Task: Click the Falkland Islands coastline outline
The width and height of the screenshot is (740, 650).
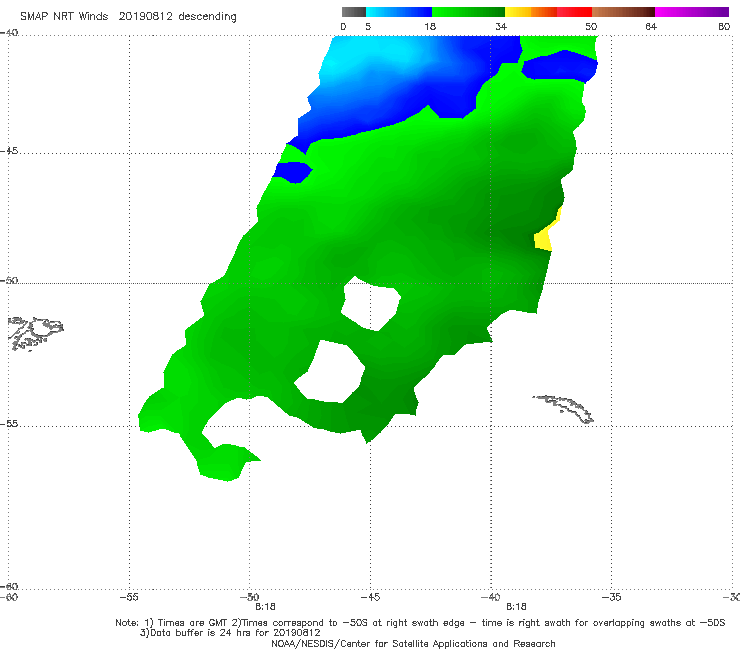Action: pyautogui.click(x=35, y=333)
